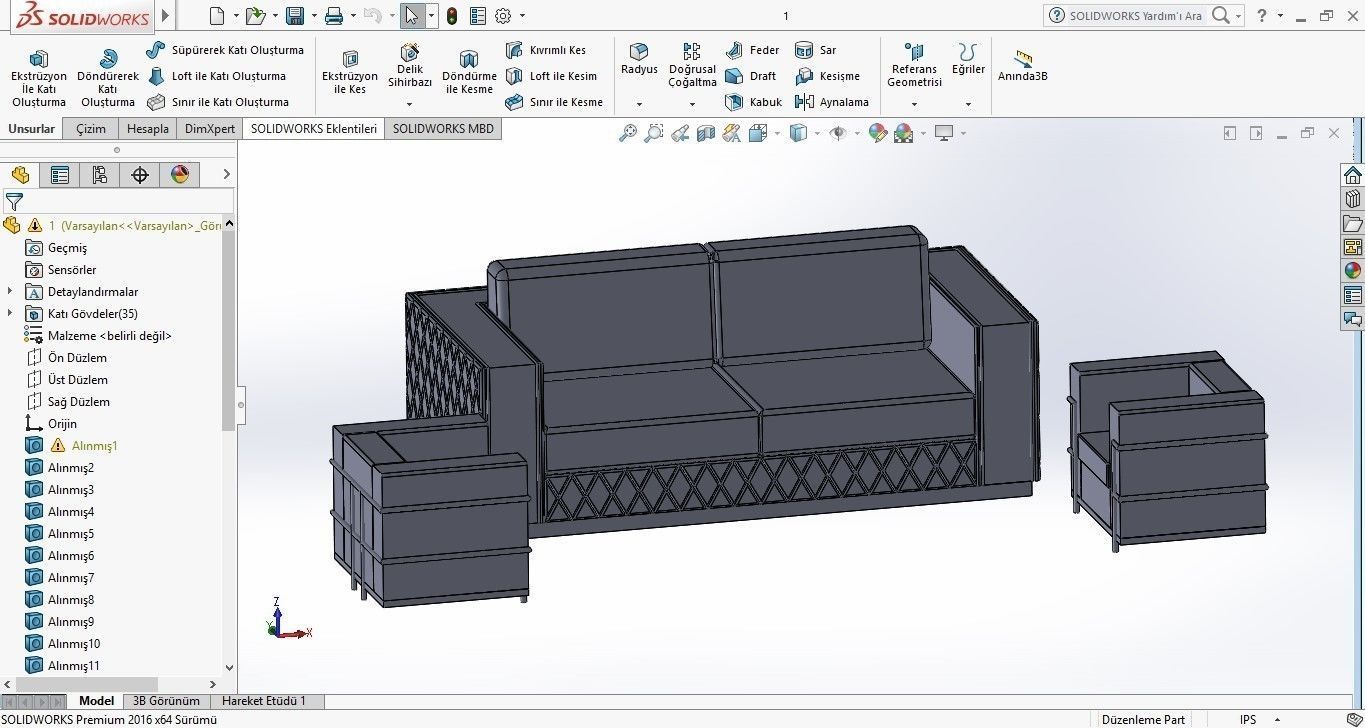Click Ekstrüzyon ile Kes tool
Viewport: 1365px width, 728px height.
tap(350, 72)
